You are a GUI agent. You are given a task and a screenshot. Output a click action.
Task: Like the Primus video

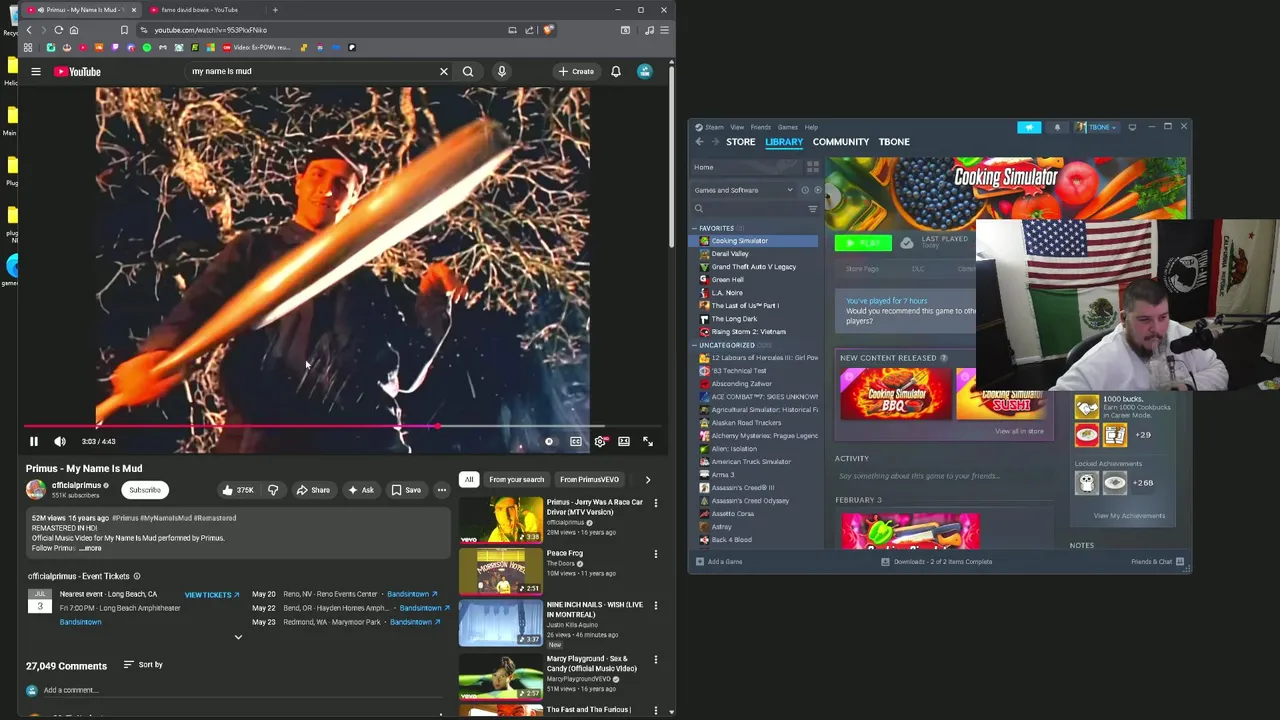point(238,490)
